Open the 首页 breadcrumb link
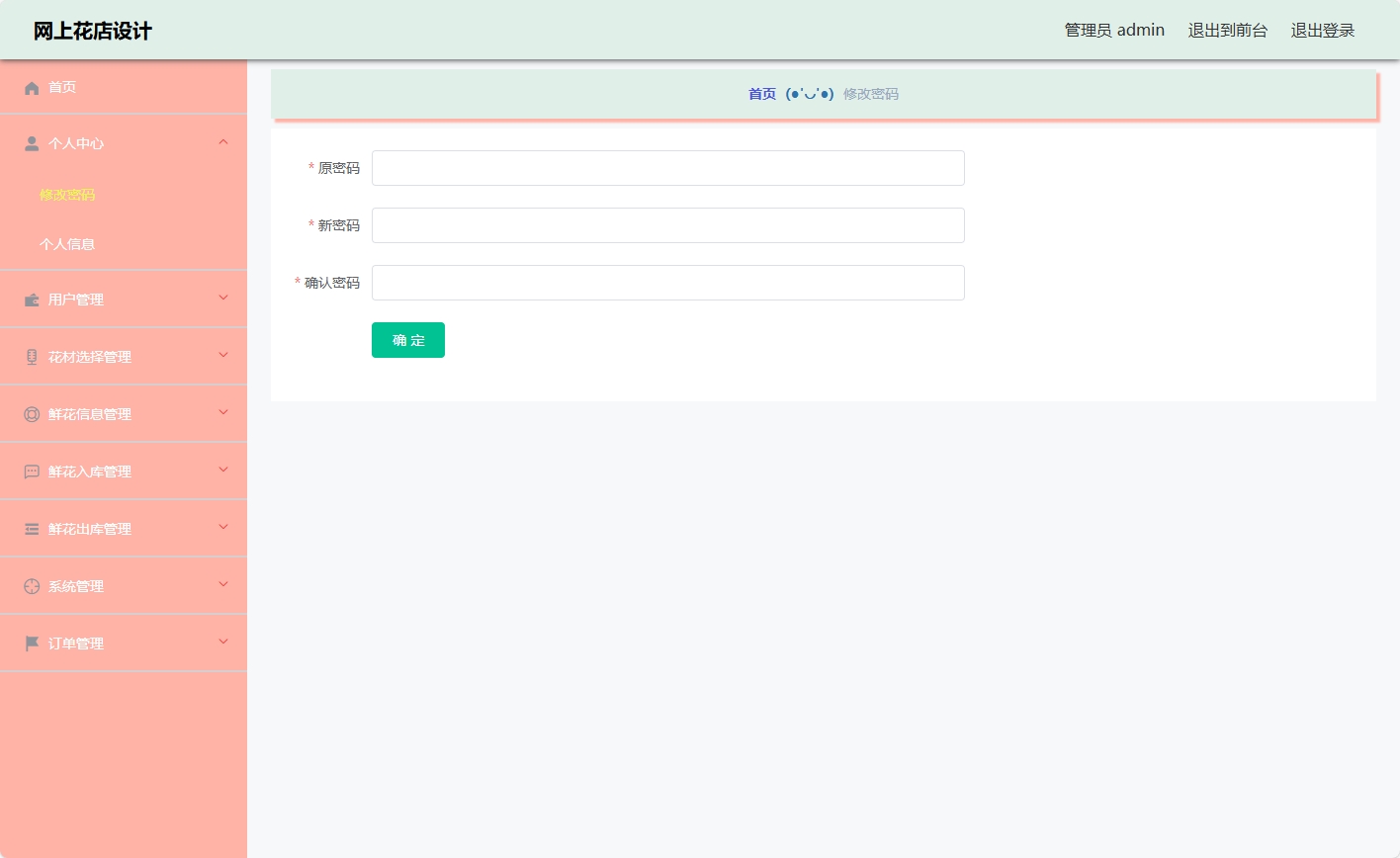Viewport: 1400px width, 858px height. pyautogui.click(x=761, y=94)
